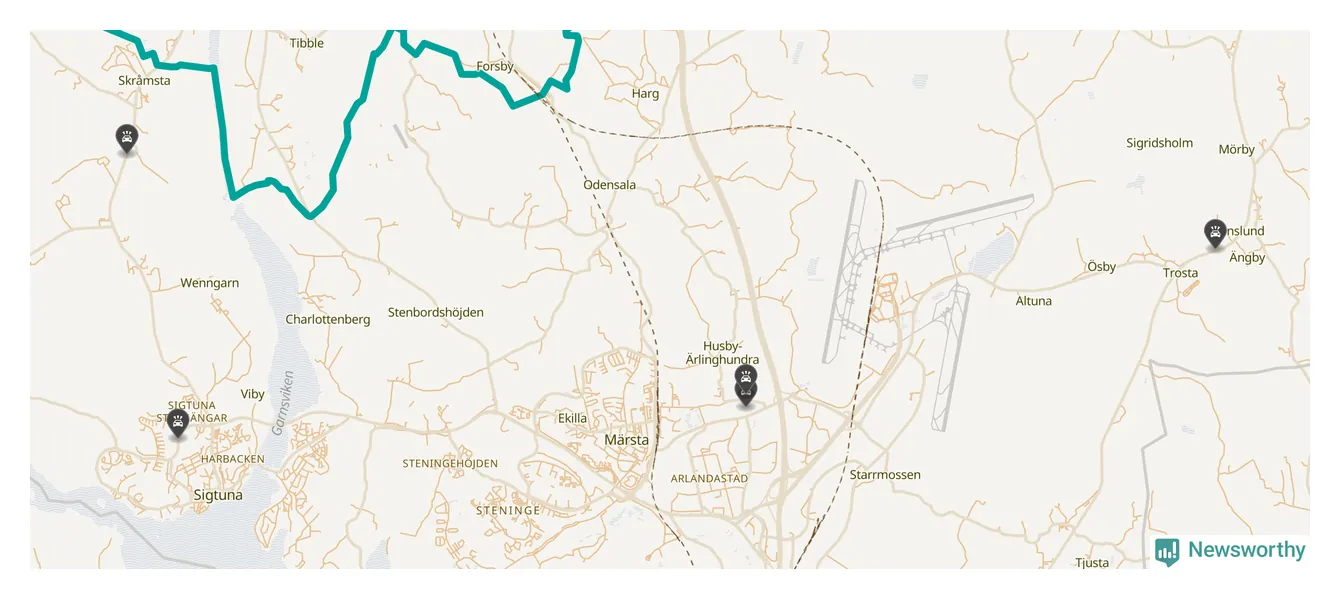Click the Sigtuna town label
The width and height of the screenshot is (1340, 599).
pyautogui.click(x=218, y=495)
